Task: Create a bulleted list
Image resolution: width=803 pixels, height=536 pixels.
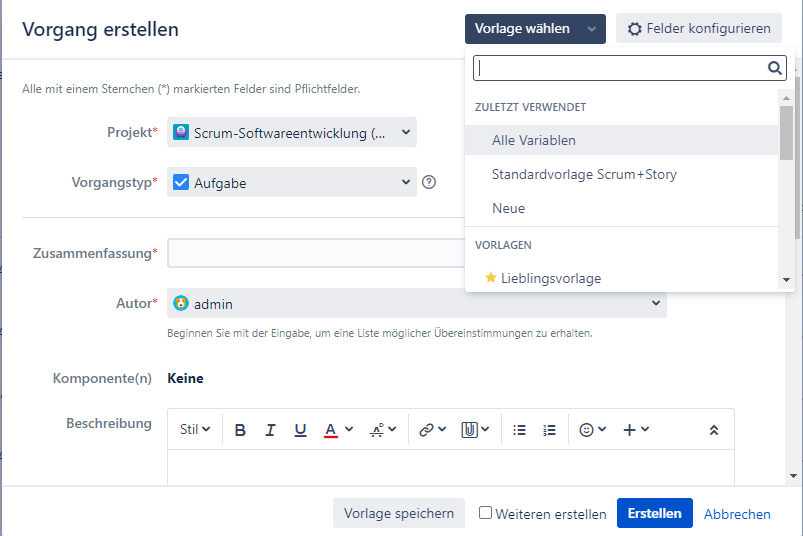Action: pyautogui.click(x=519, y=430)
